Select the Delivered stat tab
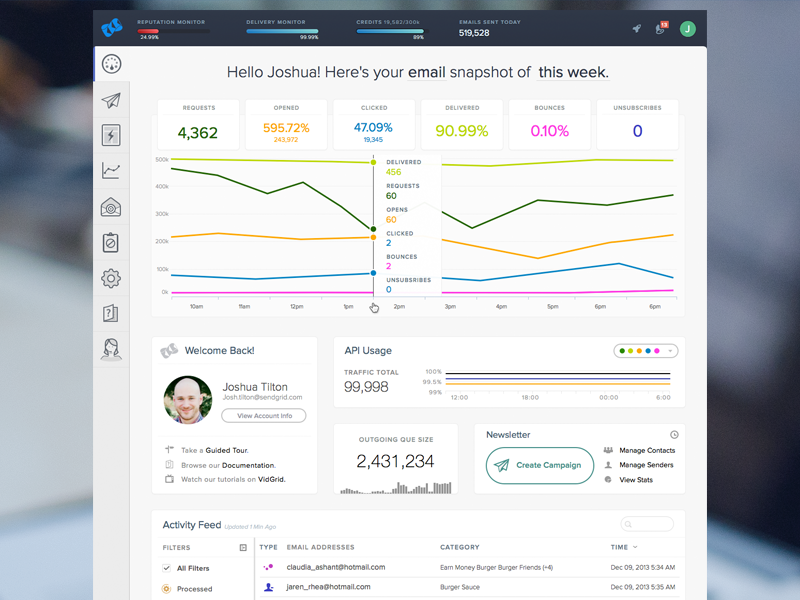800x600 pixels. tap(461, 124)
